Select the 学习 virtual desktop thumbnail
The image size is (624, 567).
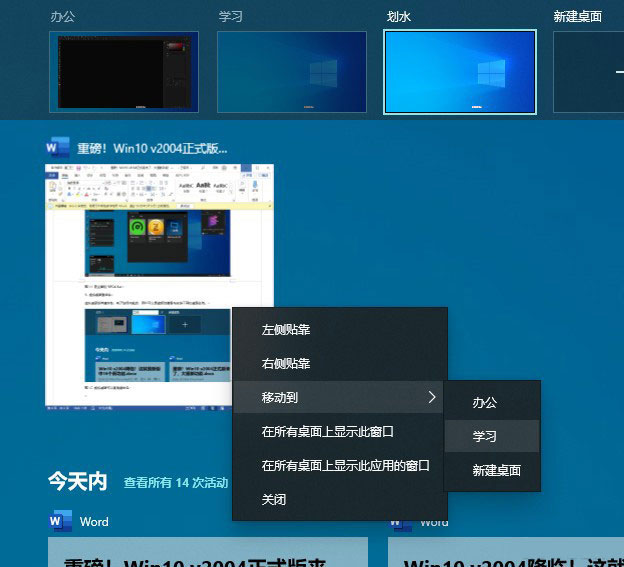pyautogui.click(x=291, y=71)
